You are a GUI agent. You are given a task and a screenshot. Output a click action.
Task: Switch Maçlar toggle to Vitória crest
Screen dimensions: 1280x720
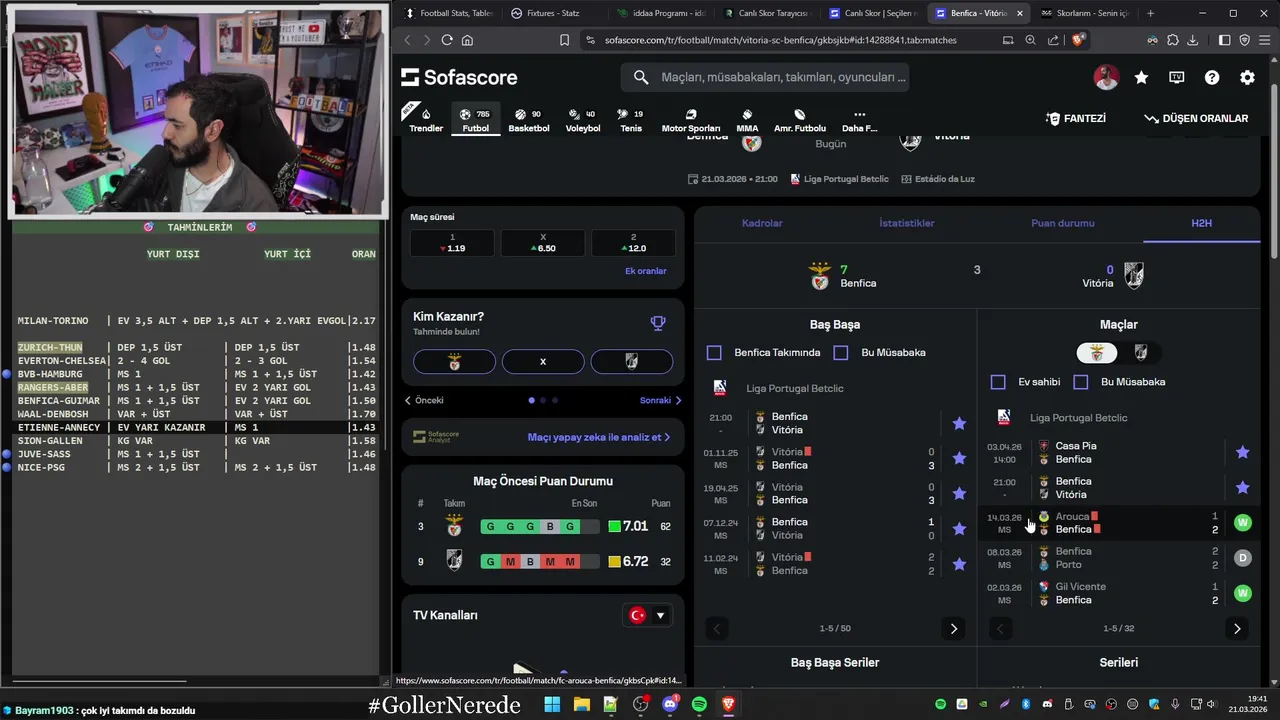(x=1141, y=352)
